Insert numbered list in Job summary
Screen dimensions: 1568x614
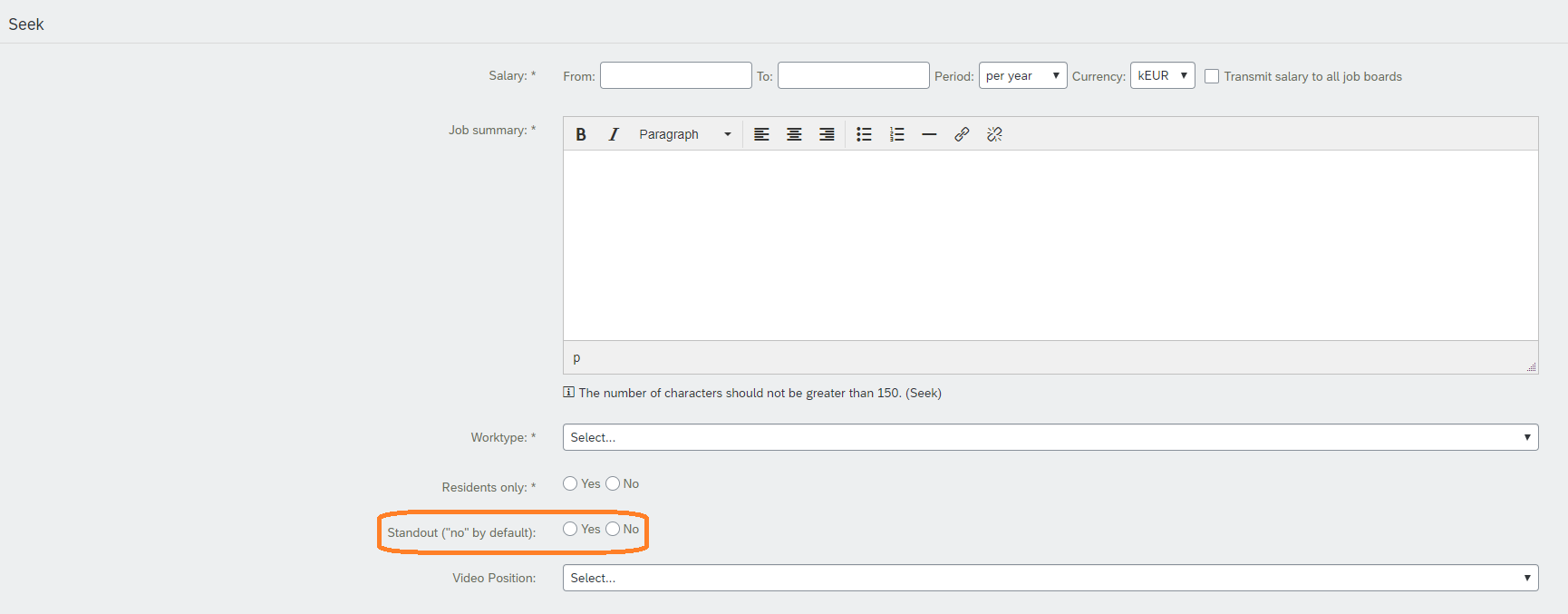click(896, 134)
